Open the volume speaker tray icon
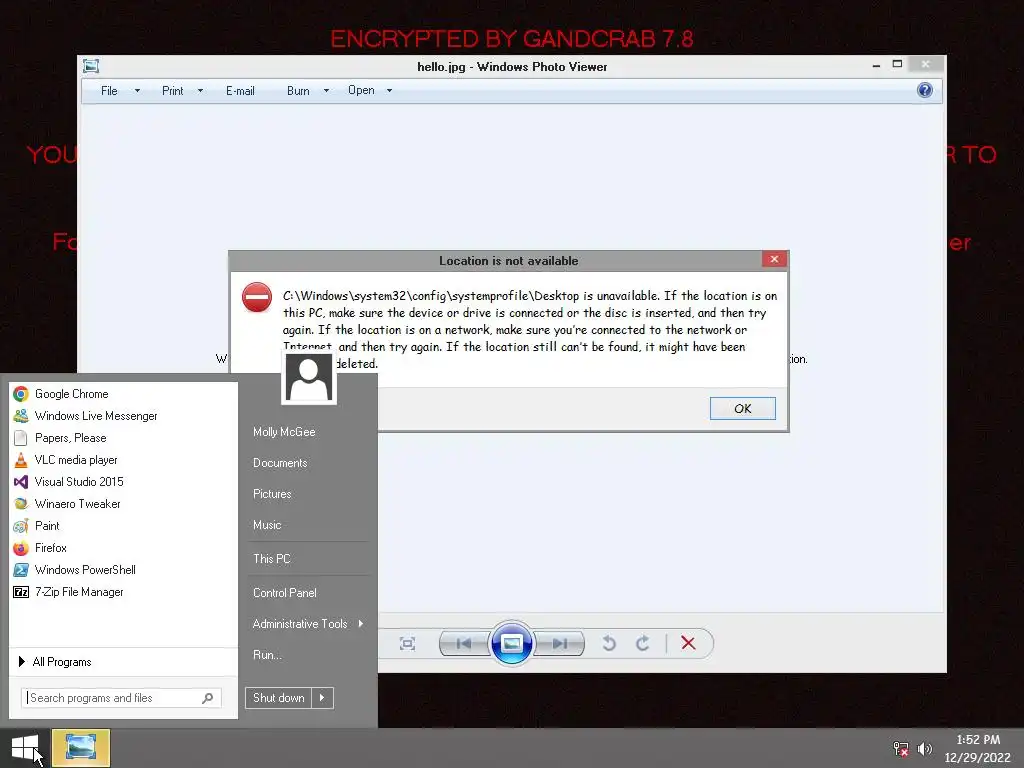 pos(925,749)
